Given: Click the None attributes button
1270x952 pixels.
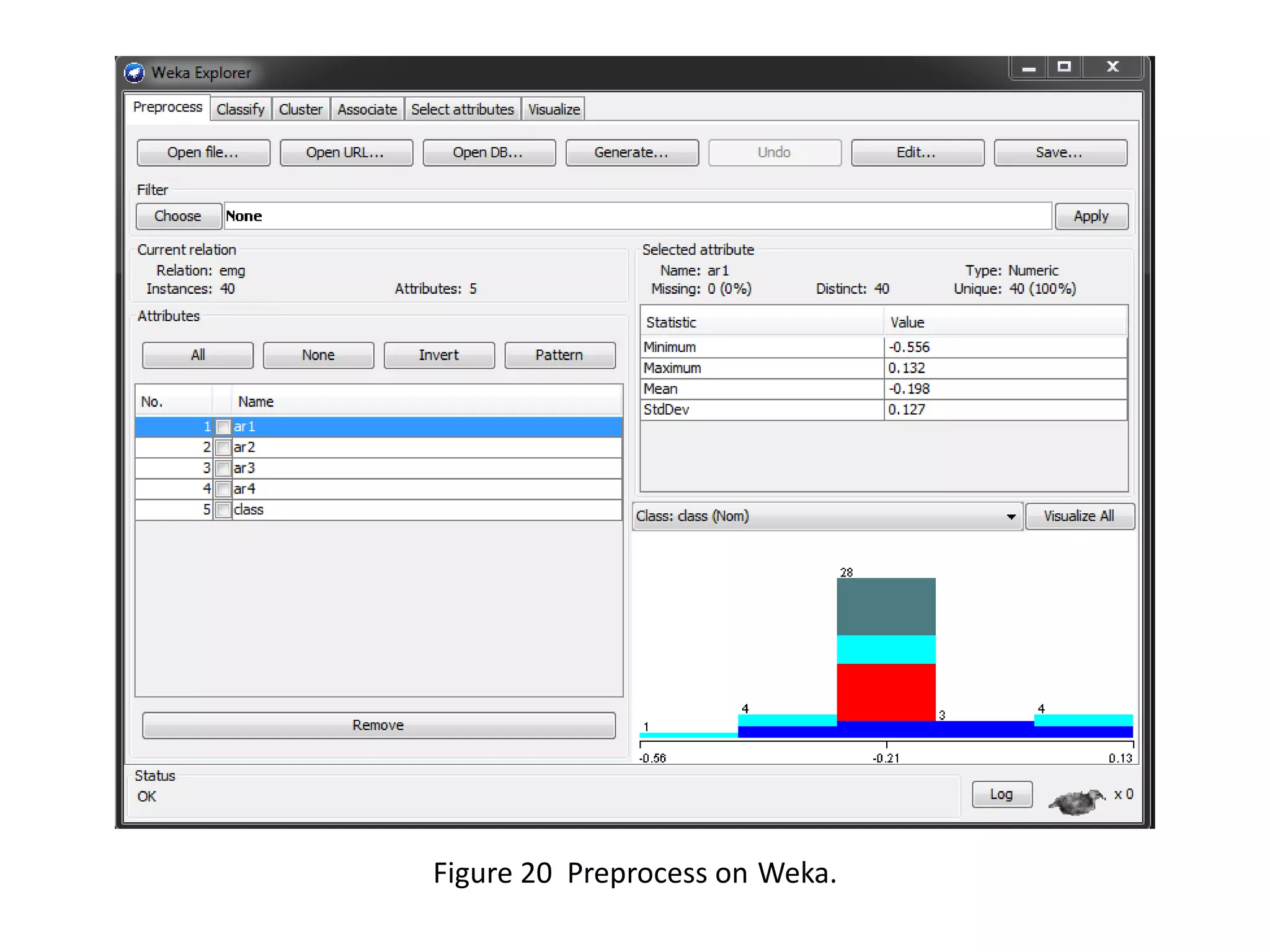Looking at the screenshot, I should [x=318, y=355].
